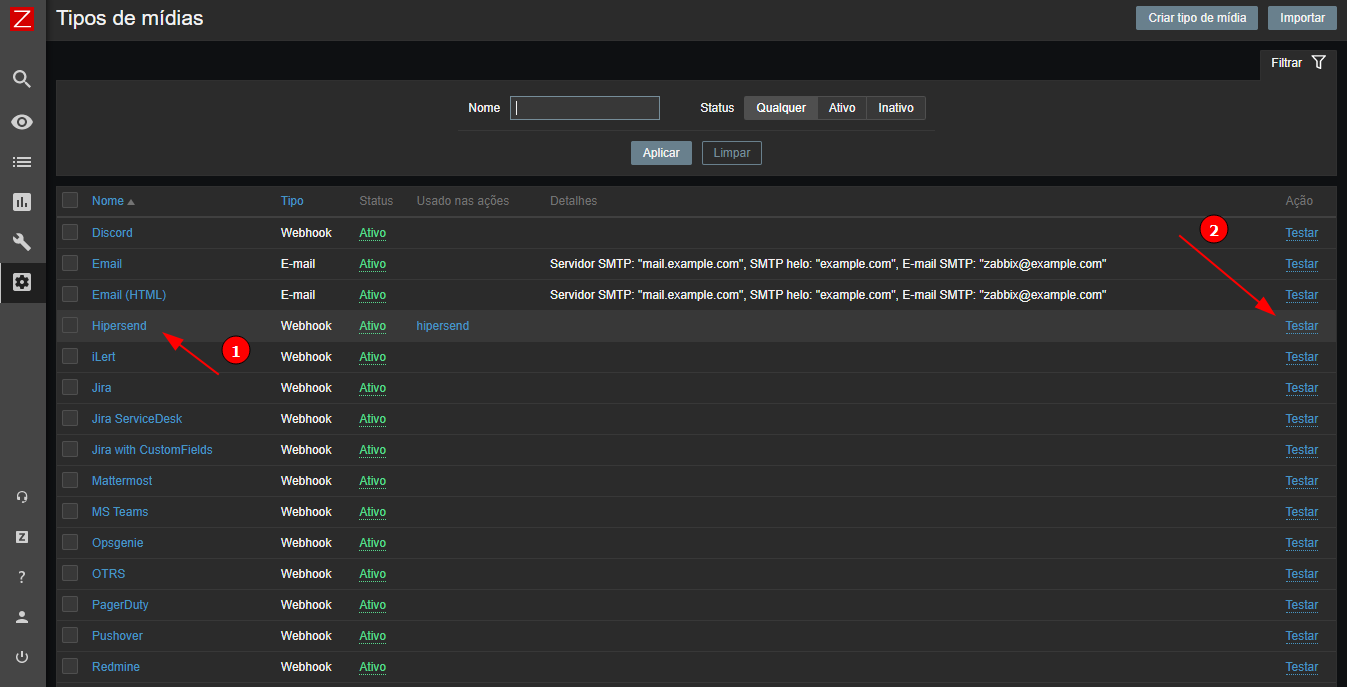Viewport: 1347px width, 687px height.
Task: Click Criar tipo de mídia button
Action: click(1197, 18)
